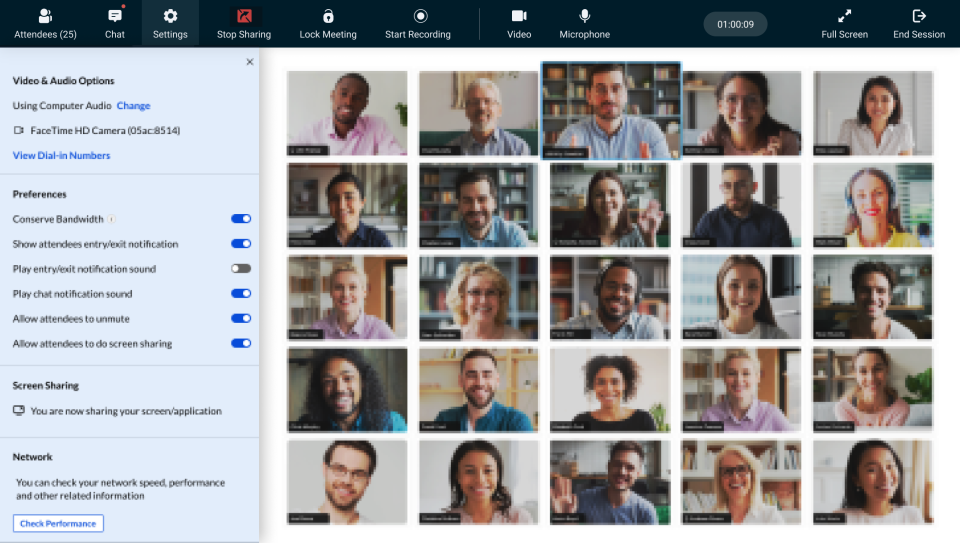This screenshot has height=543, width=960.
Task: Disable attendees entry/exit notification
Action: [241, 244]
